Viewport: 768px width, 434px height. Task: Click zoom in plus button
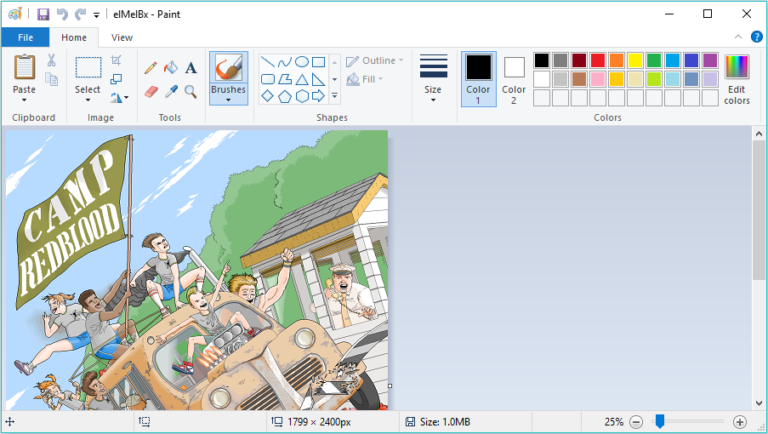point(740,422)
